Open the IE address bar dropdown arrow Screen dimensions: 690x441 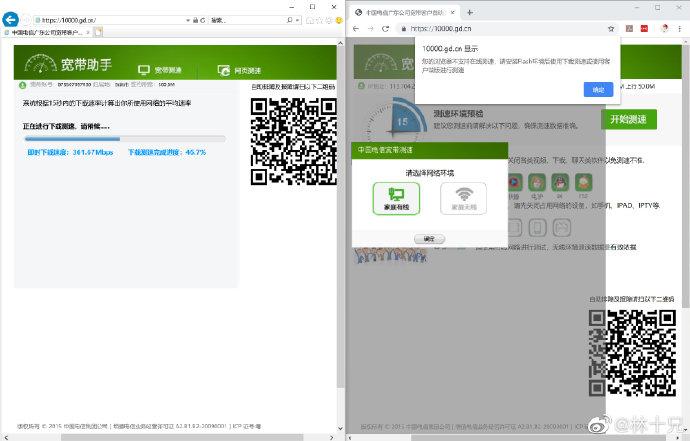pos(188,20)
